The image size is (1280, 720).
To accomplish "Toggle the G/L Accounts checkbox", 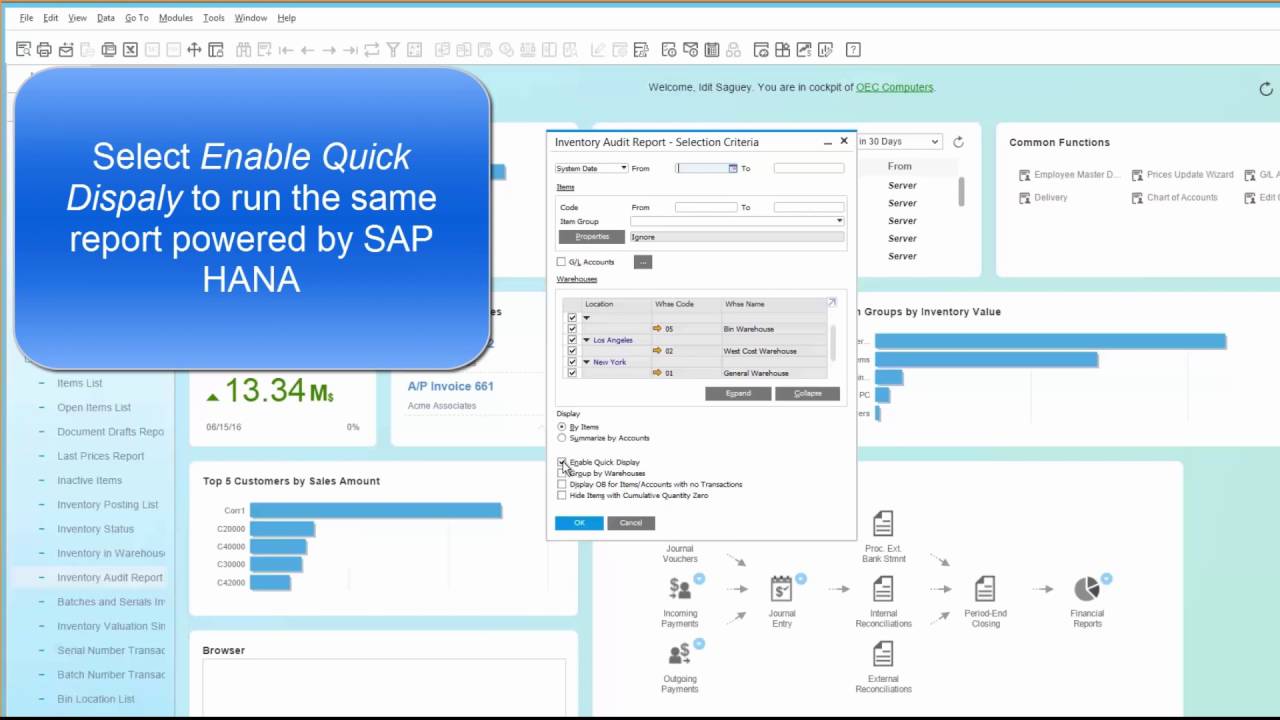I will tap(561, 262).
